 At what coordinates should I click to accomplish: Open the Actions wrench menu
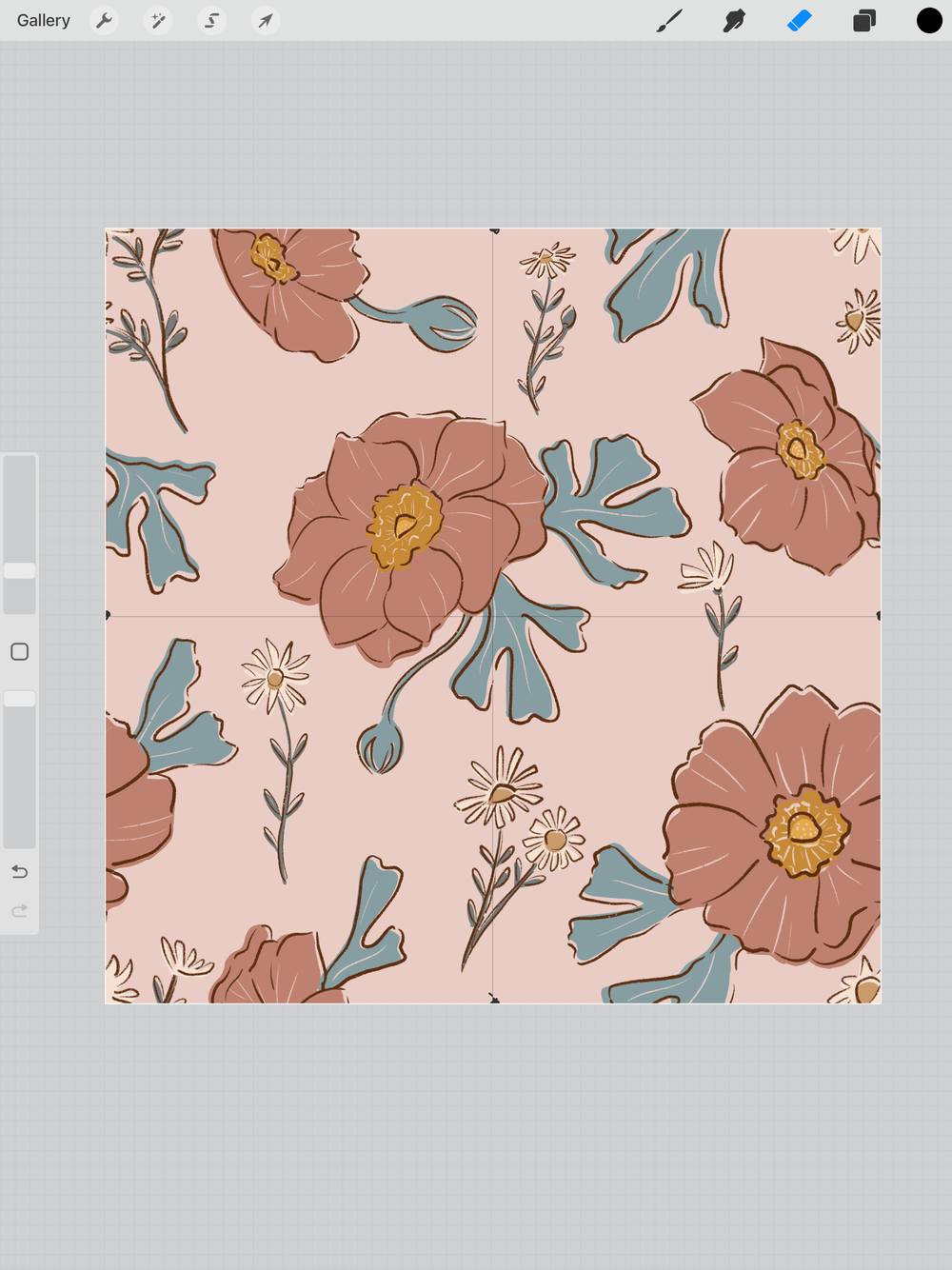(x=104, y=20)
